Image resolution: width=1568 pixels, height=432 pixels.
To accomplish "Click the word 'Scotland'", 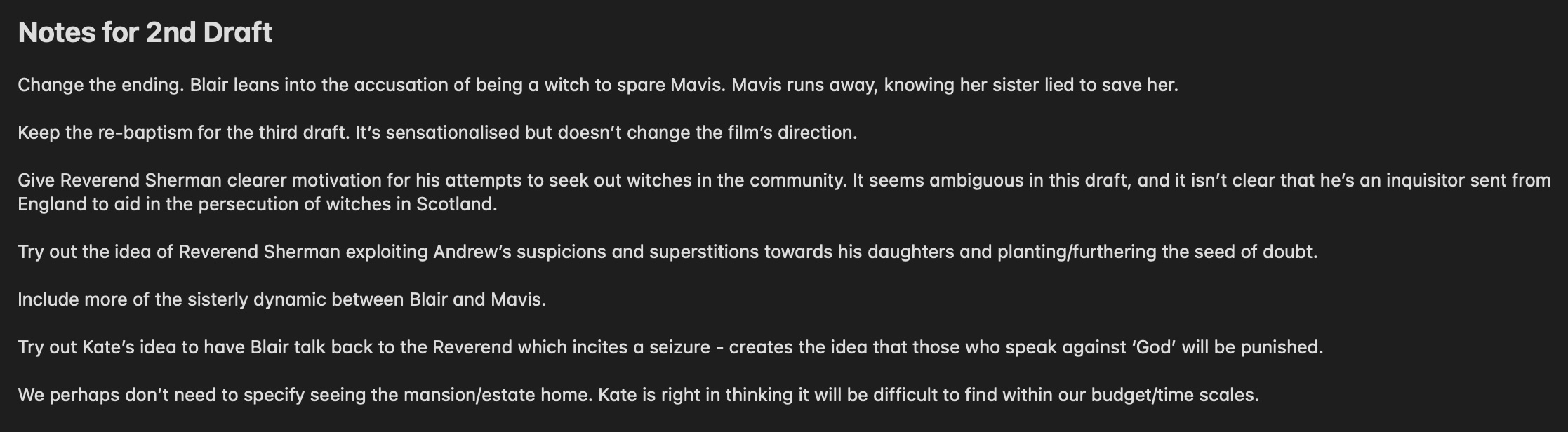I will [456, 204].
